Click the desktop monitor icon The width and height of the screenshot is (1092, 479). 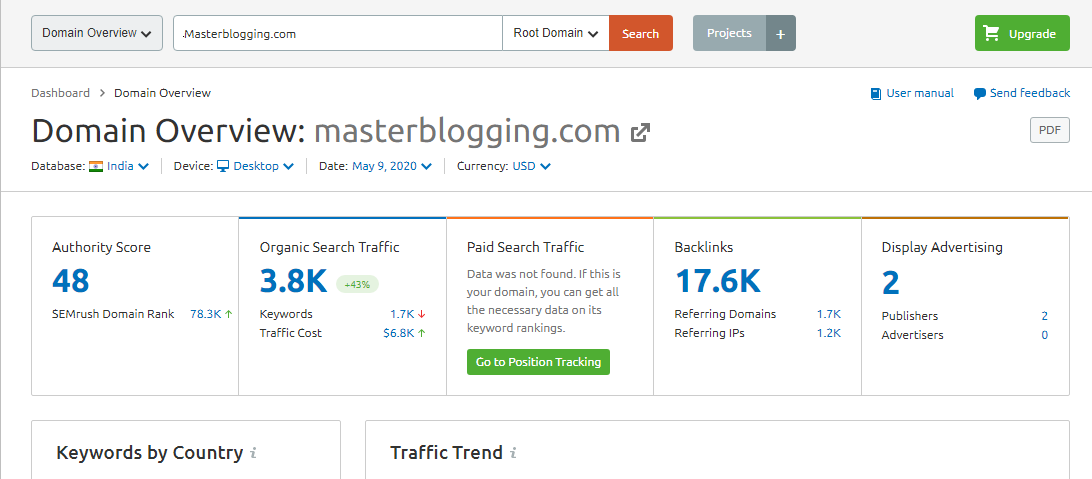tap(223, 166)
